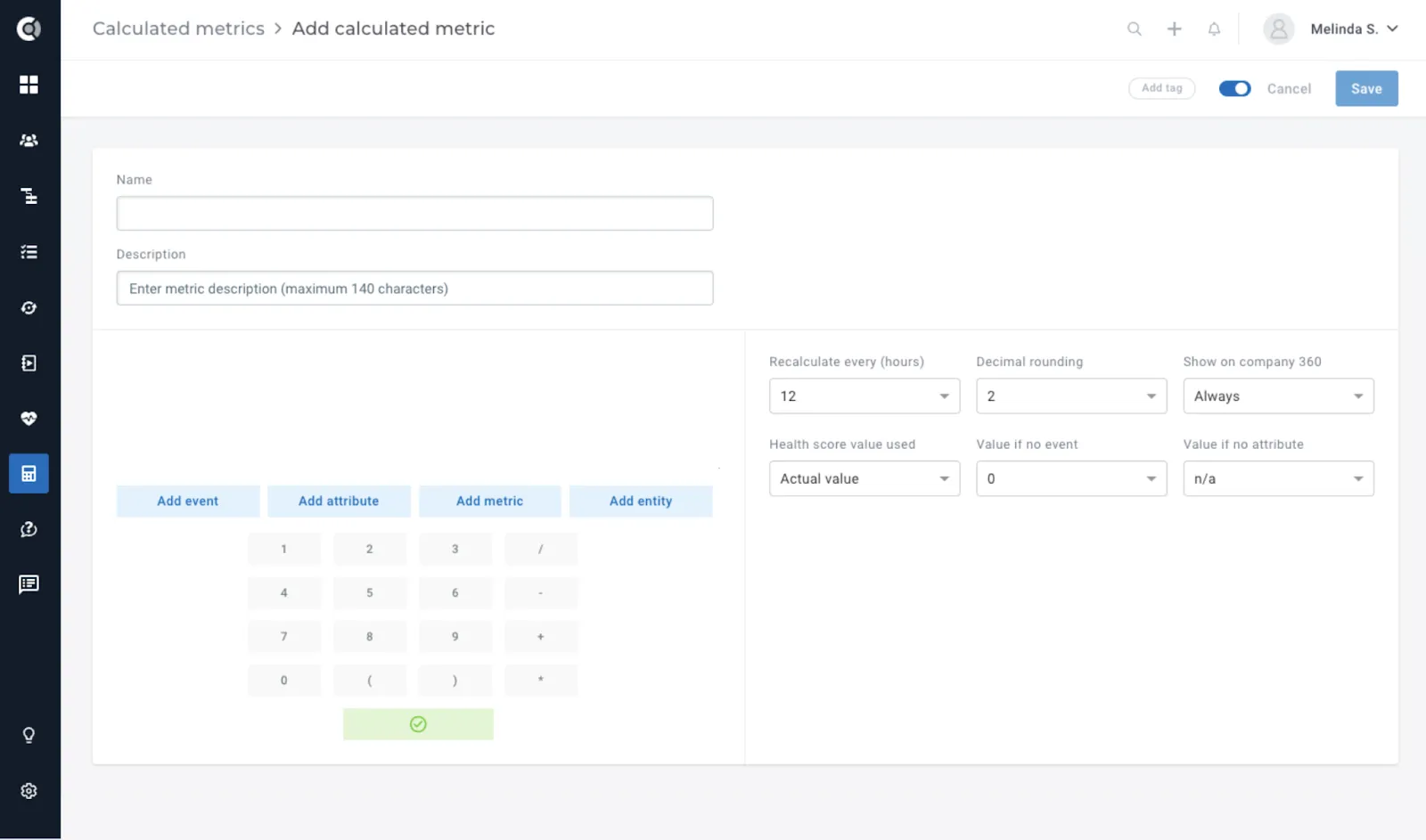The image size is (1426, 840).
Task: Open the settings gear icon
Action: pos(29,791)
